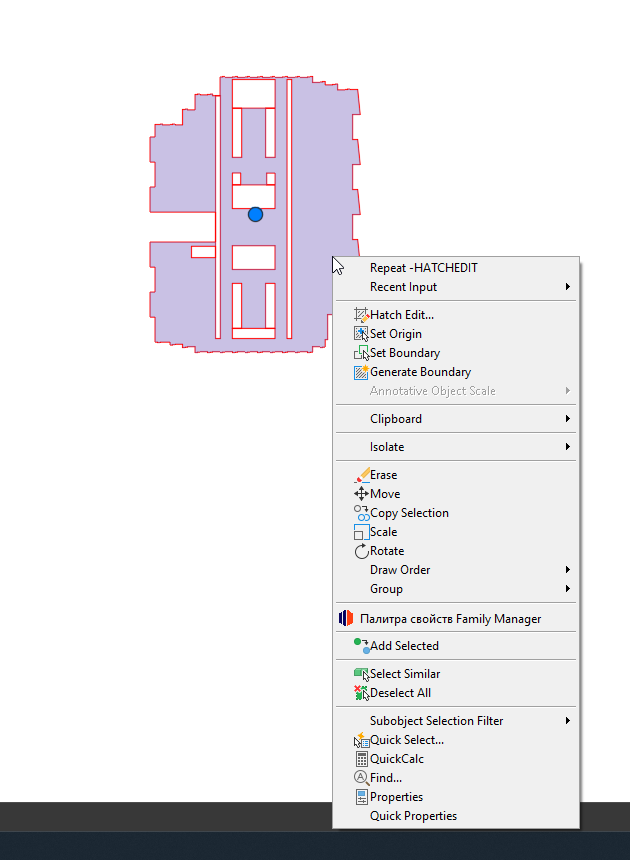The image size is (630, 860).
Task: Click the Quick Select icon
Action: coord(361,740)
